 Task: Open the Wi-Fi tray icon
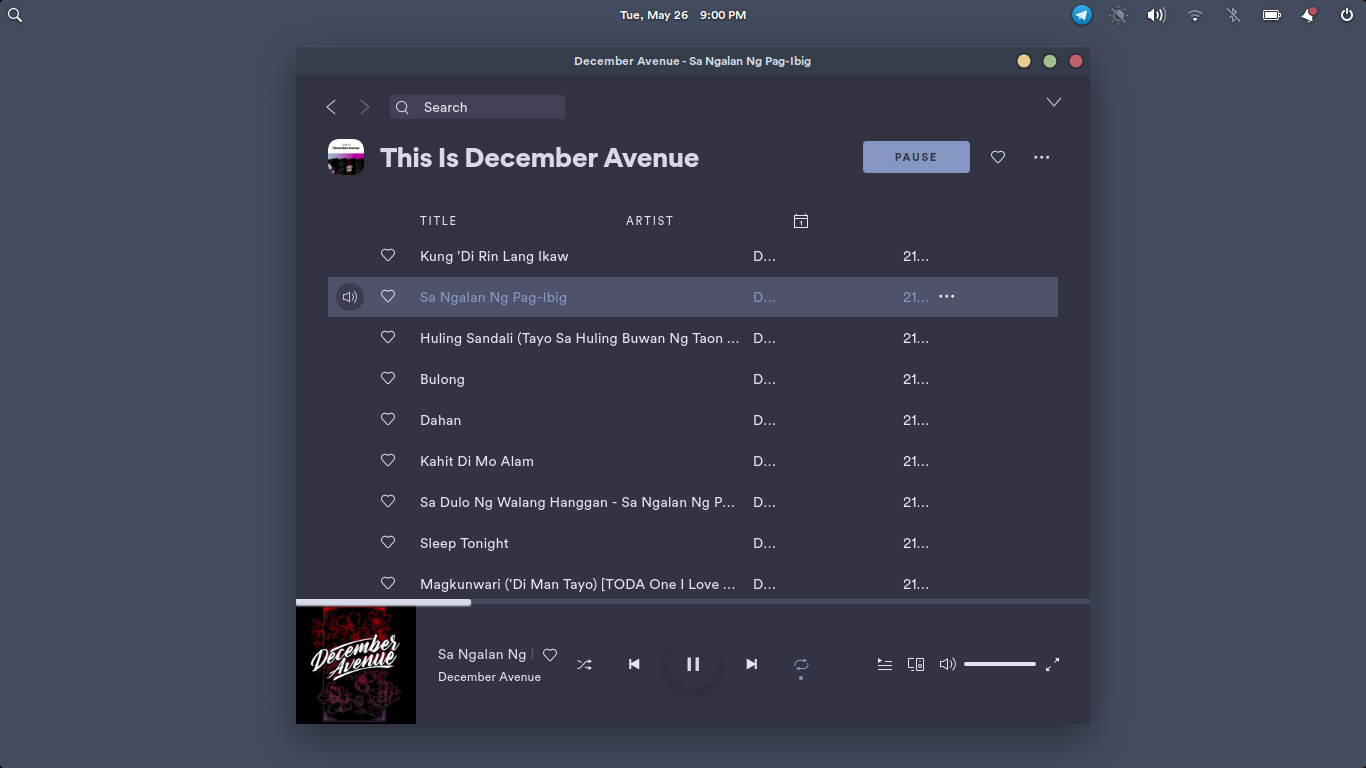1195,15
